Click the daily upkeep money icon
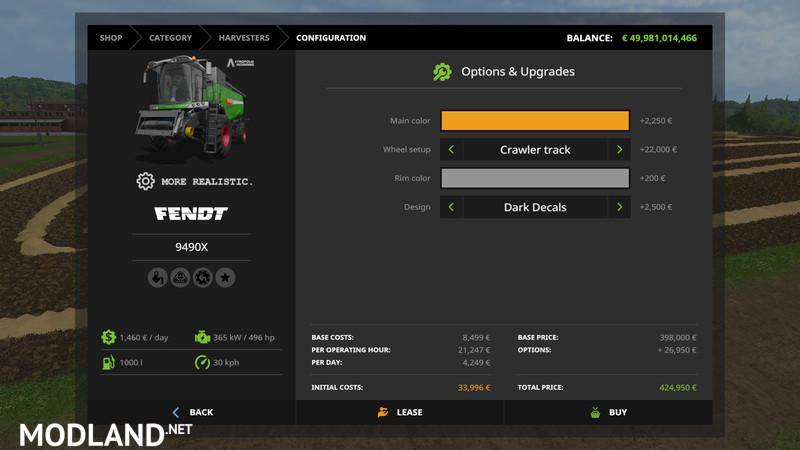800x450 pixels. pyautogui.click(x=108, y=337)
